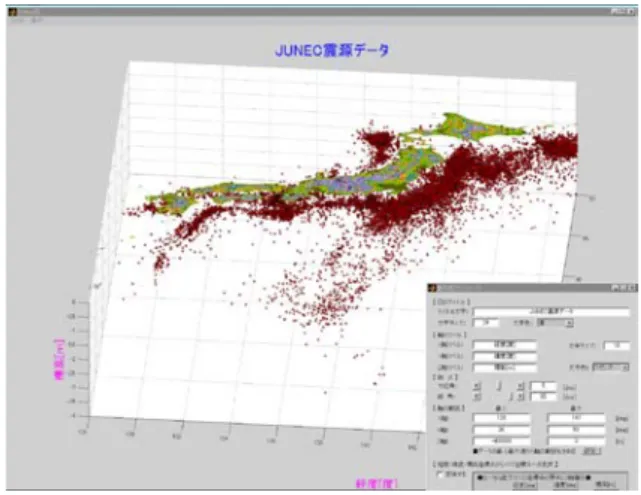Click the settings dialog's title bar icon
The height and width of the screenshot is (495, 641).
point(433,288)
